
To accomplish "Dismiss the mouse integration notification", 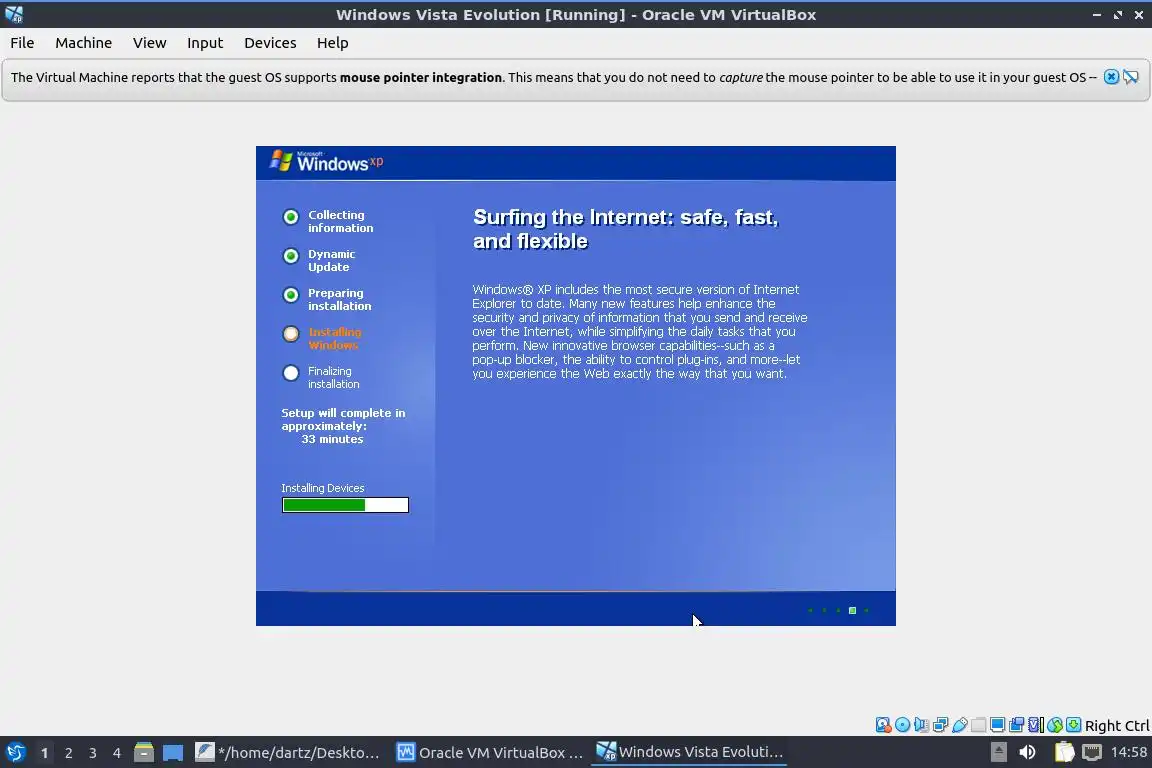I will (1112, 77).
